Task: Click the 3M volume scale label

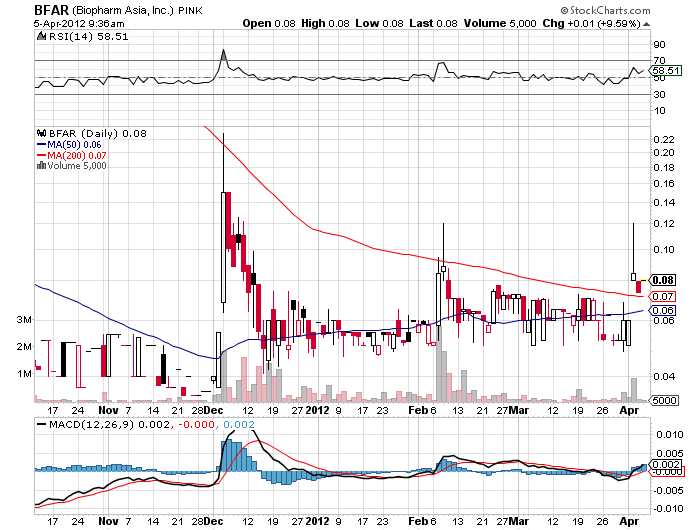Action: [24, 320]
